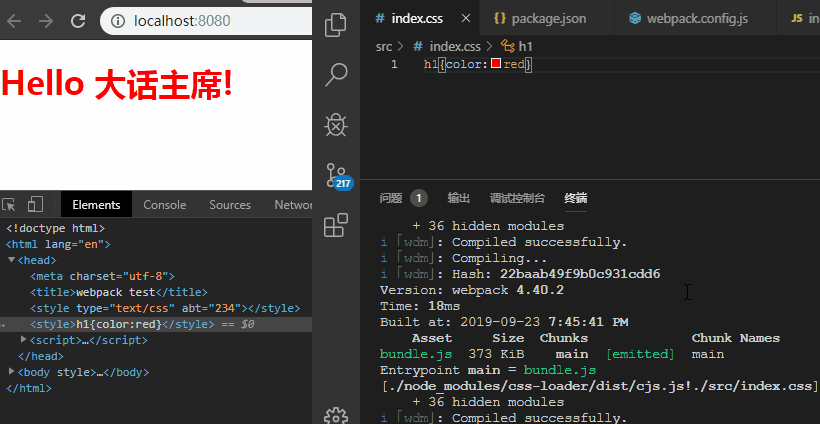This screenshot has width=820, height=424.
Task: Click h1 symbol in the breadcrumb
Action: click(526, 47)
